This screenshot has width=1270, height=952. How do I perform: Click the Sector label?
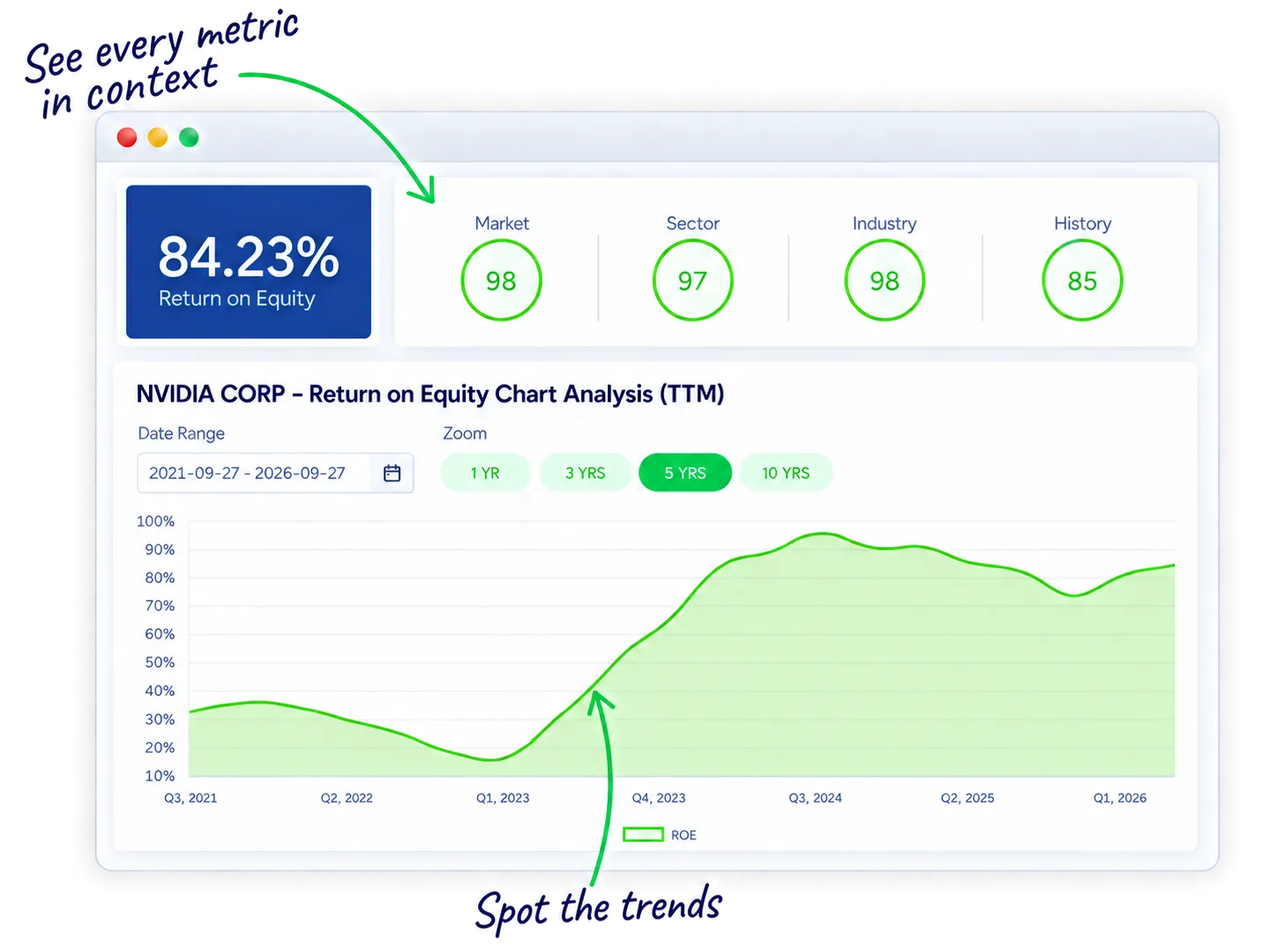coord(693,224)
